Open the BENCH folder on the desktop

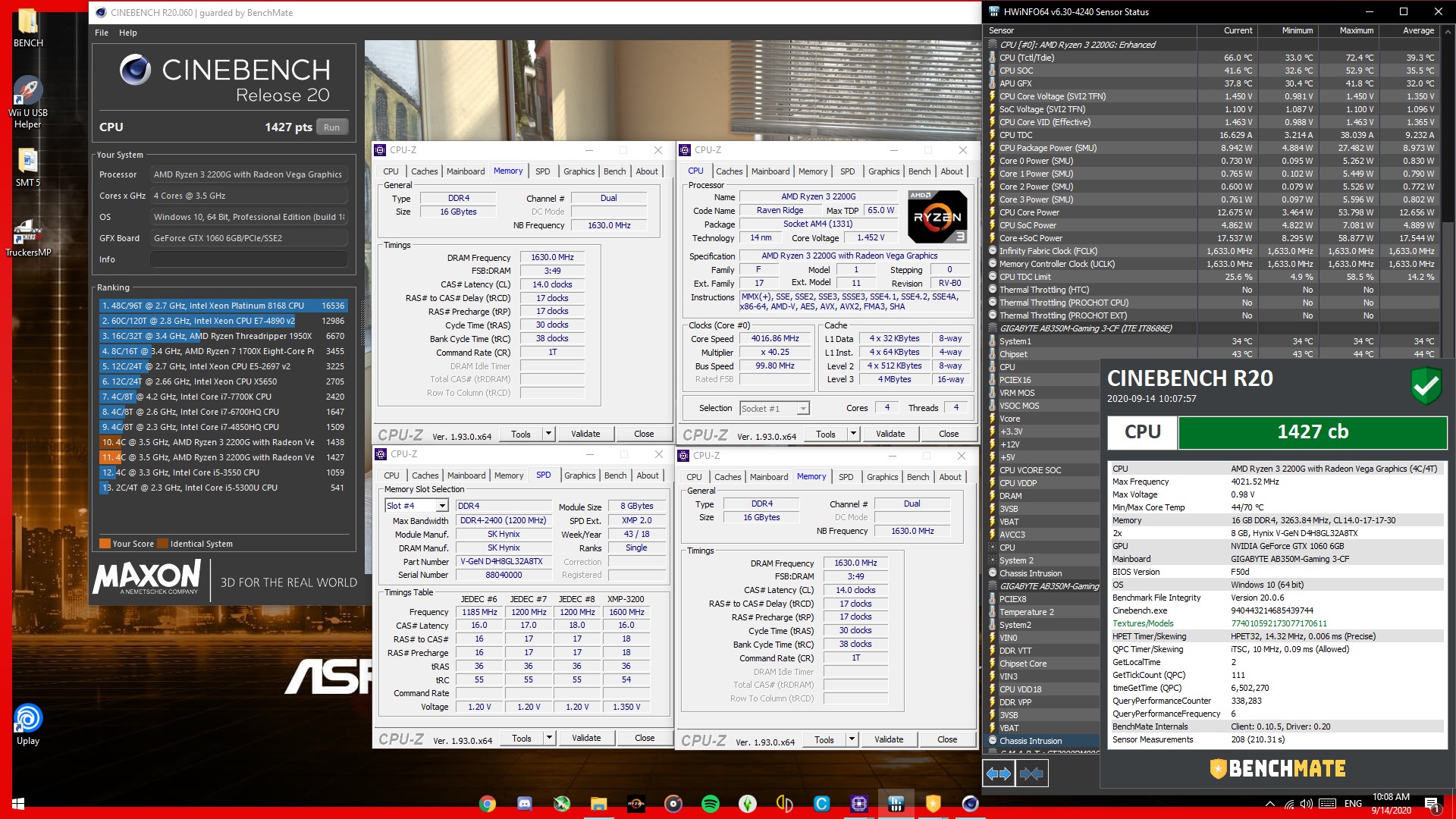[28, 27]
